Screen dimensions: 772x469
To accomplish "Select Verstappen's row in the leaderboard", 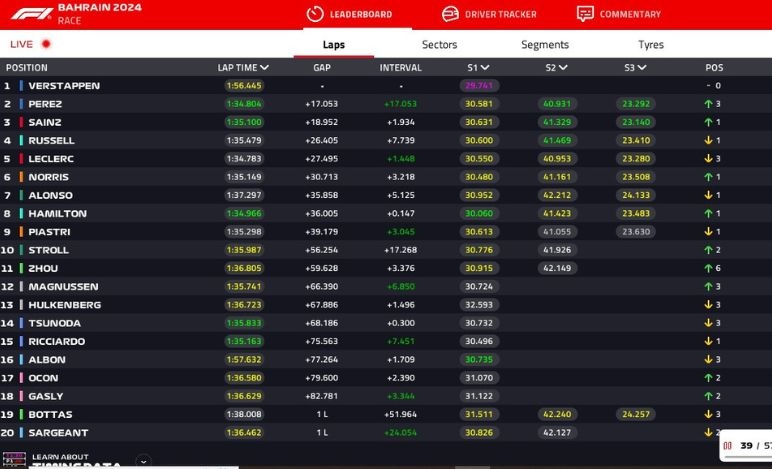I will point(64,86).
